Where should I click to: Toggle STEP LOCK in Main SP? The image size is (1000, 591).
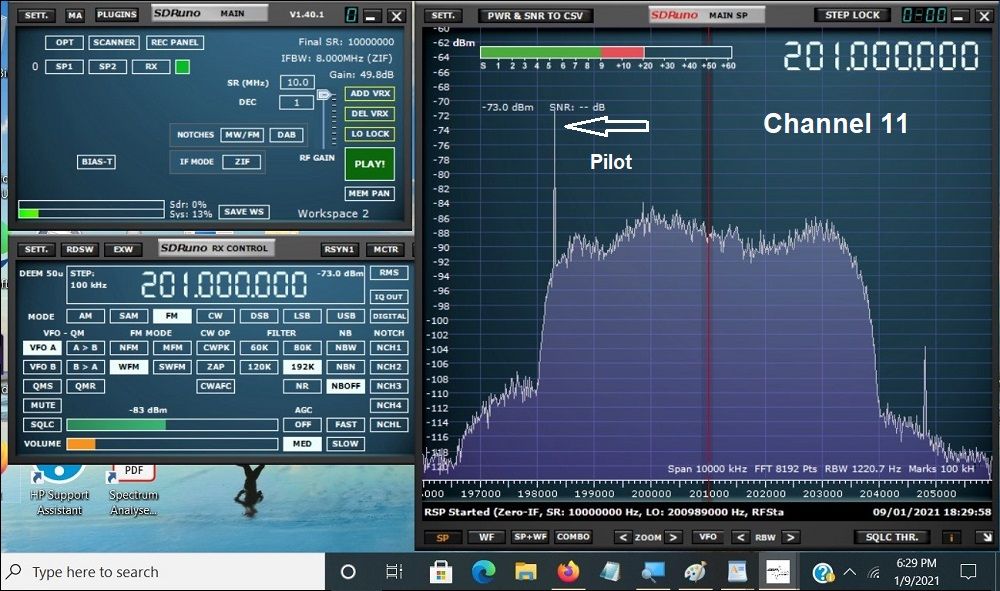click(852, 15)
